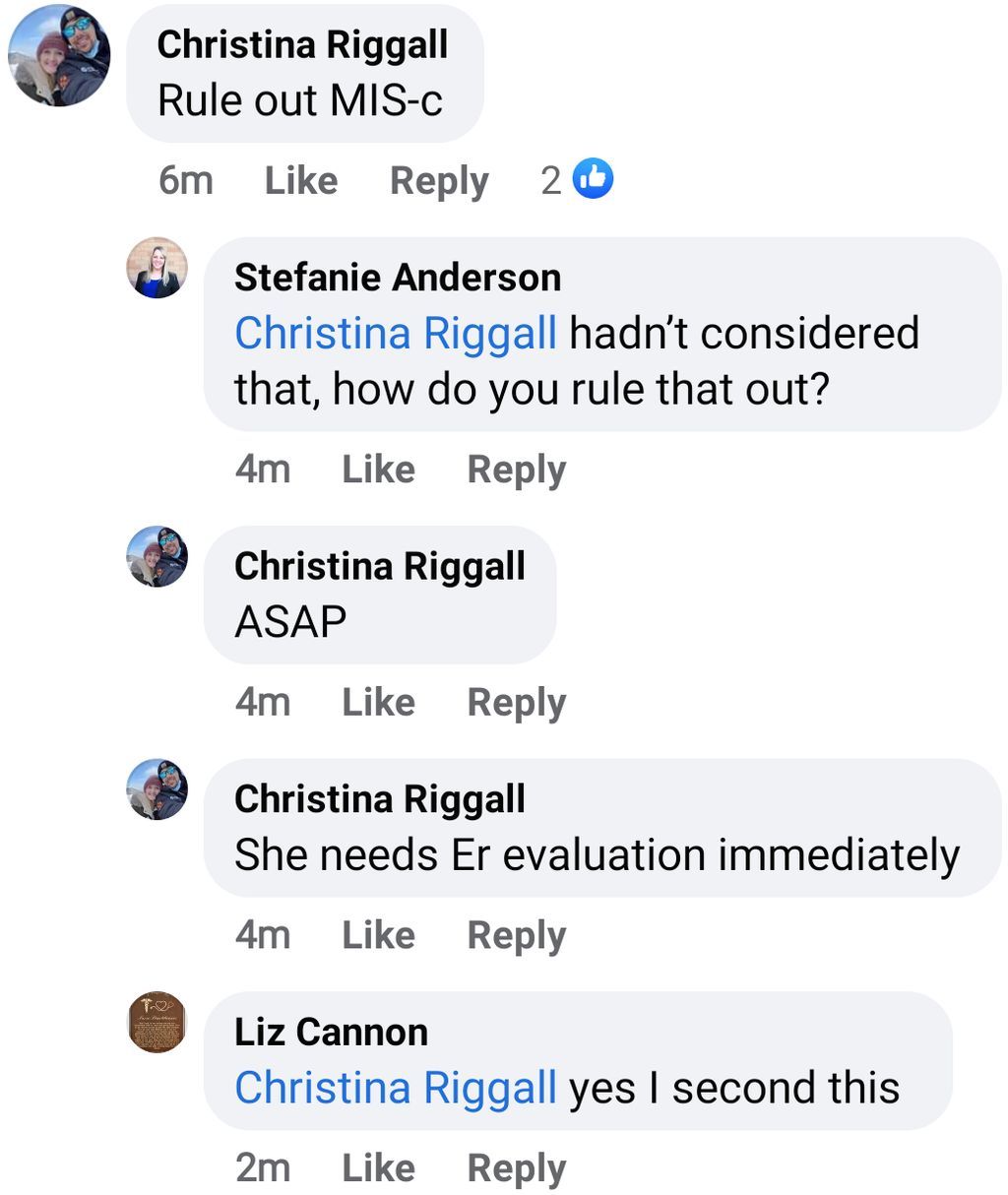Like Stefanie Anderson's comment

(378, 470)
